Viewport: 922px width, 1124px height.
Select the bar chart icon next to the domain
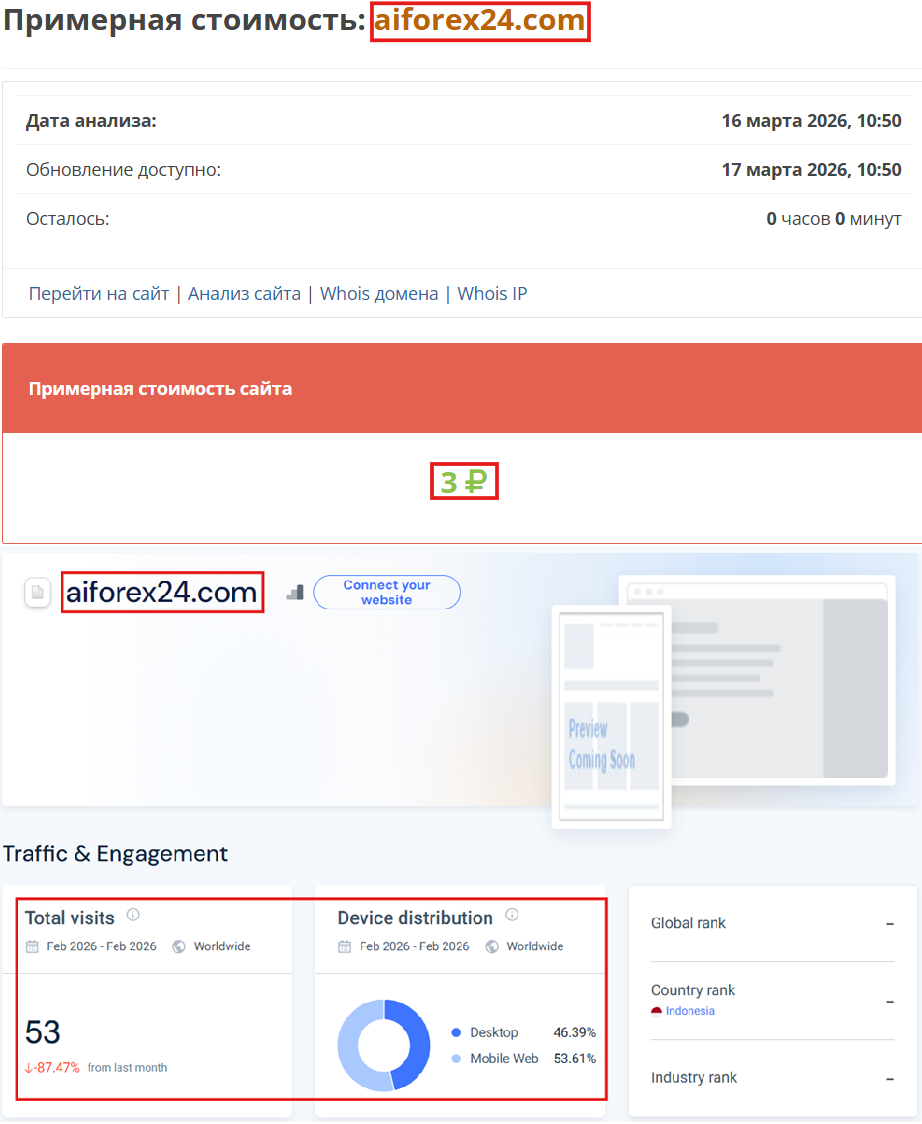[x=295, y=592]
